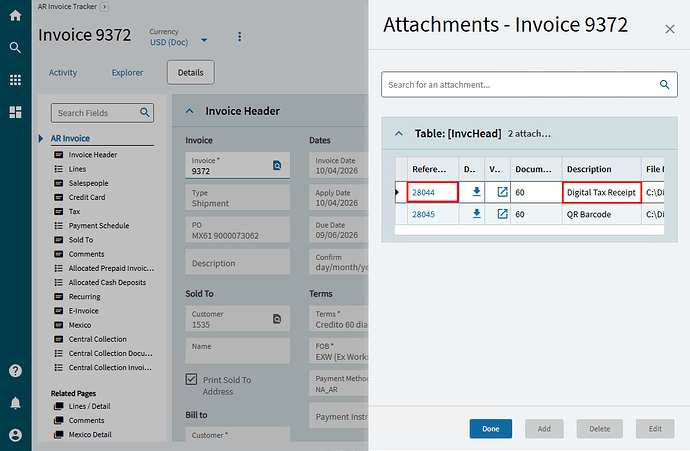Open Mexico in the tree
Image resolution: width=690 pixels, height=451 pixels.
[x=80, y=325]
